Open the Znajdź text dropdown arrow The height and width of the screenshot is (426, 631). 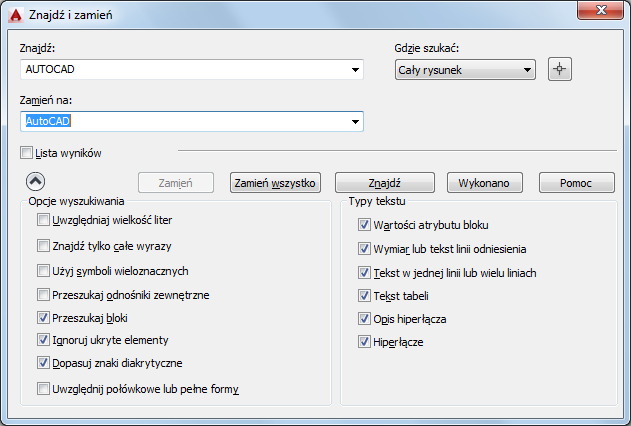(x=355, y=70)
